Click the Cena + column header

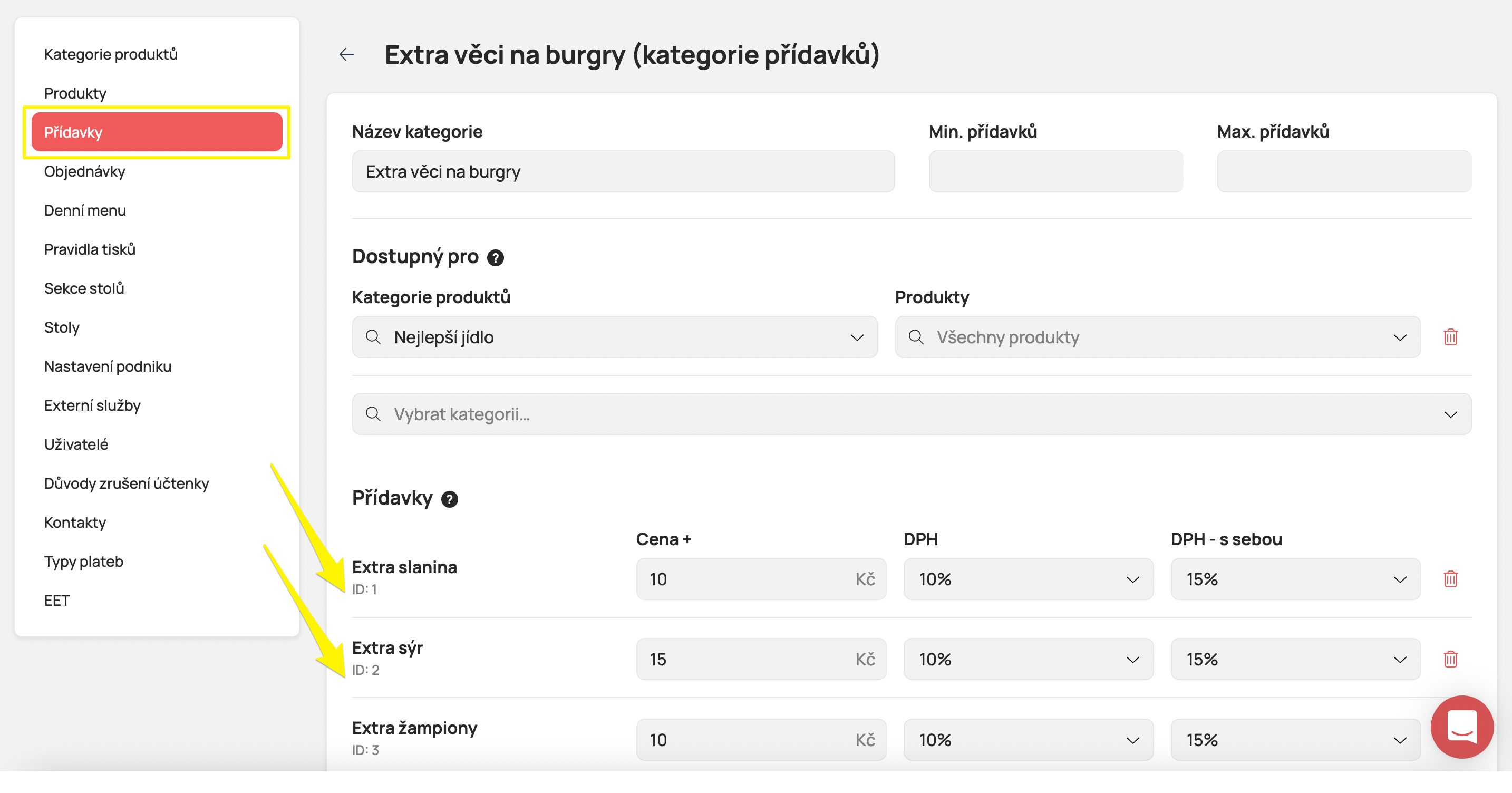point(664,539)
